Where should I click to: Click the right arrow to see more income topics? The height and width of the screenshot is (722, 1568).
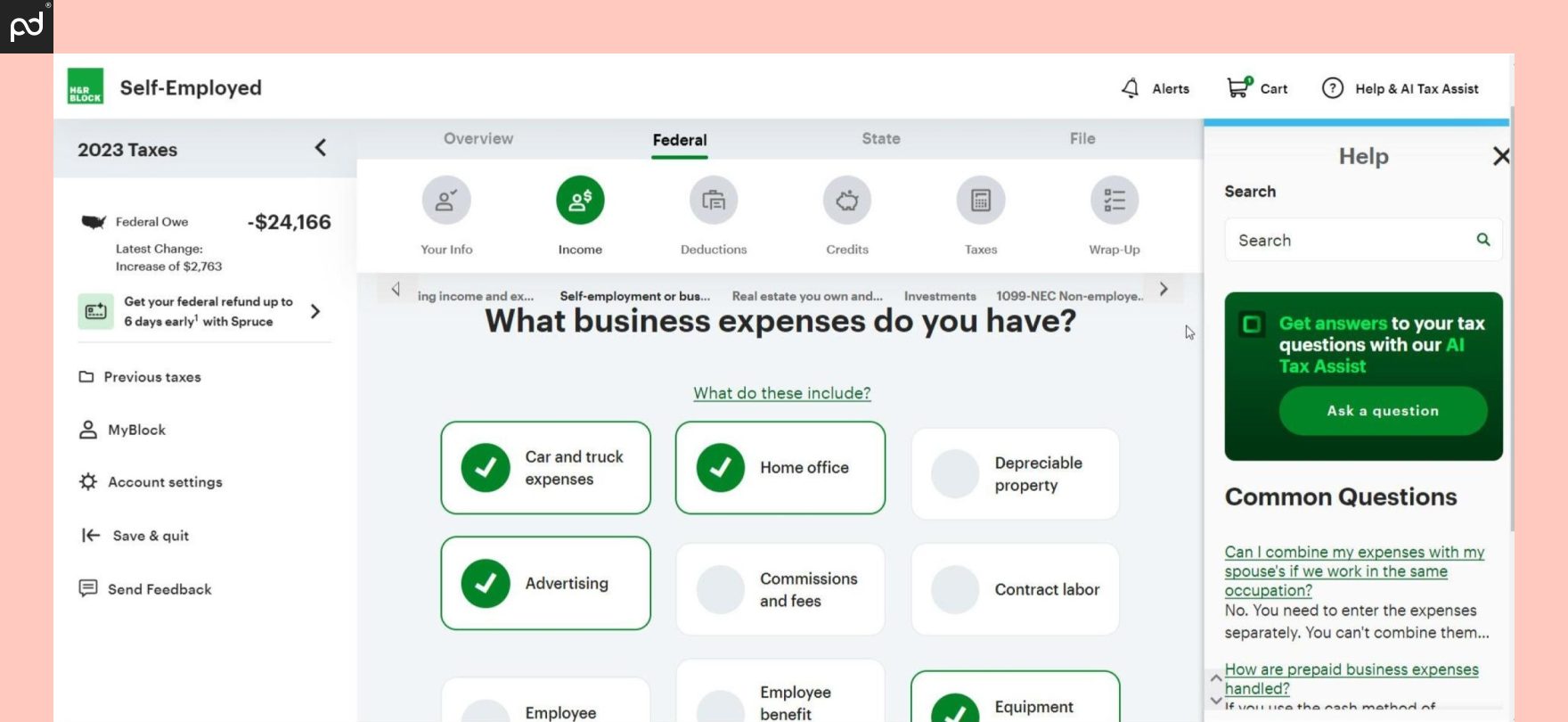(x=1164, y=288)
